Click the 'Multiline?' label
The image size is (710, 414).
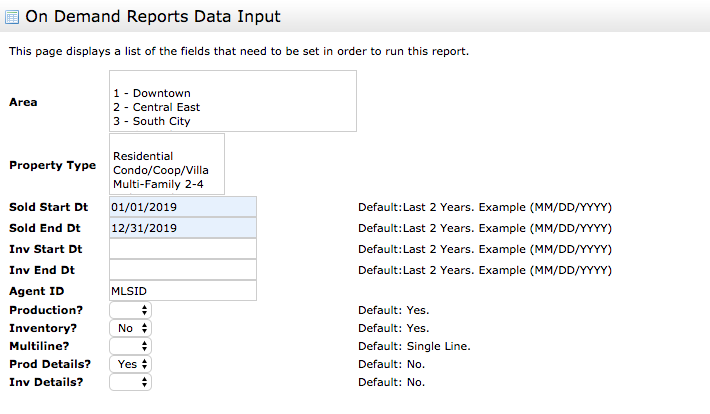pyautogui.click(x=39, y=346)
